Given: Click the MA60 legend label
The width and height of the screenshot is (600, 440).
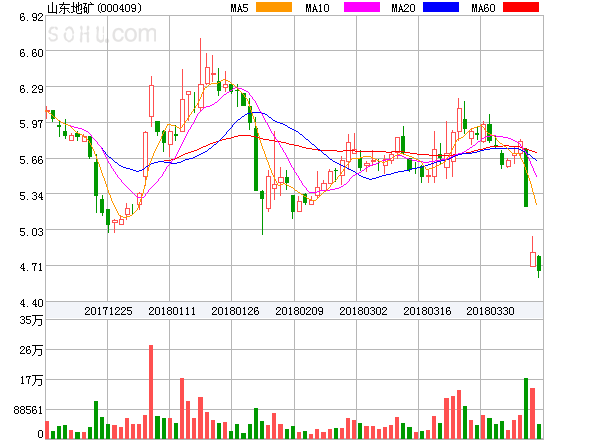Looking at the screenshot, I should (x=483, y=8).
